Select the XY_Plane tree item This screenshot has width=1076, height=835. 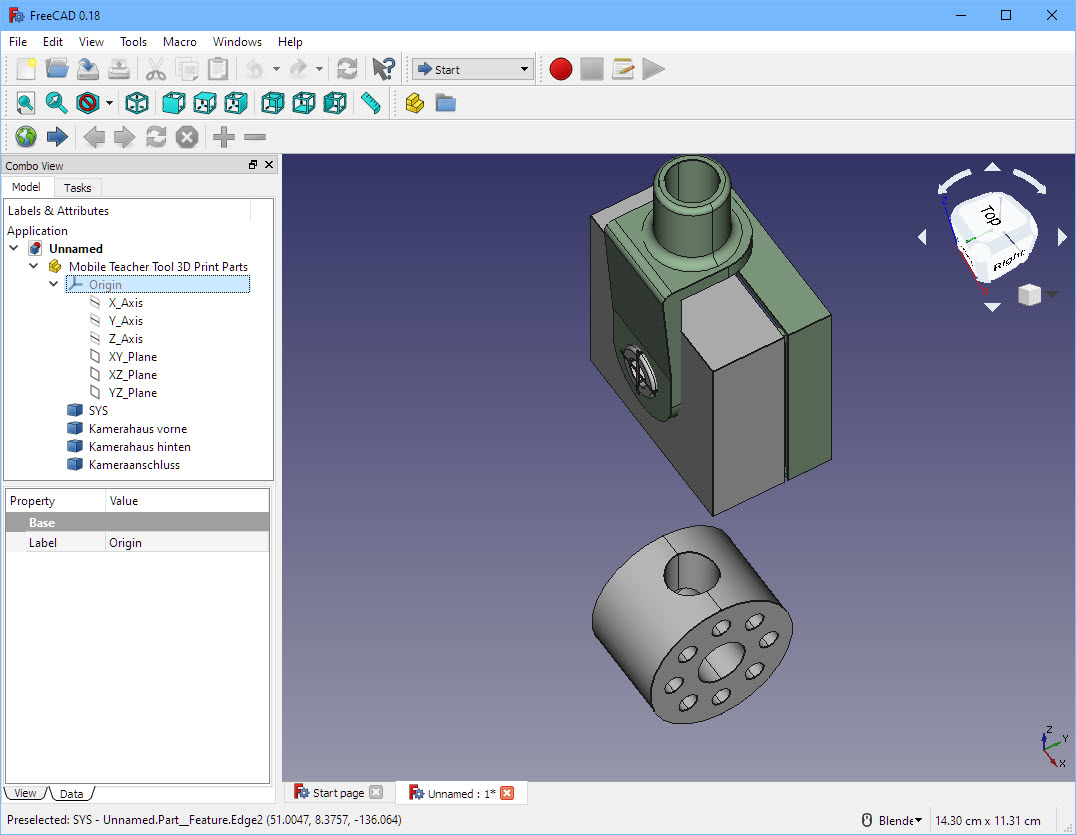click(x=132, y=357)
